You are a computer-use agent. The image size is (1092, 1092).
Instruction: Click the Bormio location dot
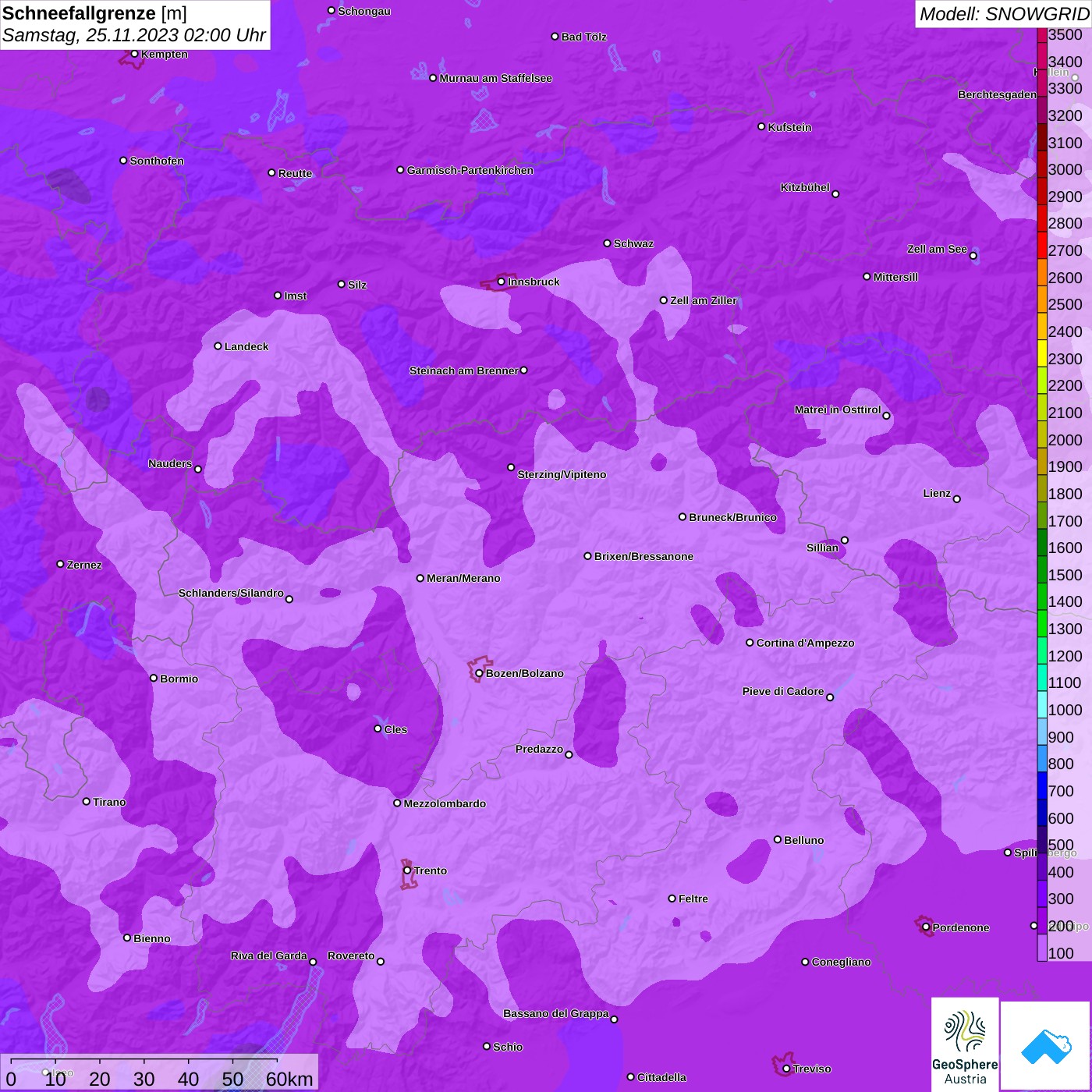[x=154, y=678]
